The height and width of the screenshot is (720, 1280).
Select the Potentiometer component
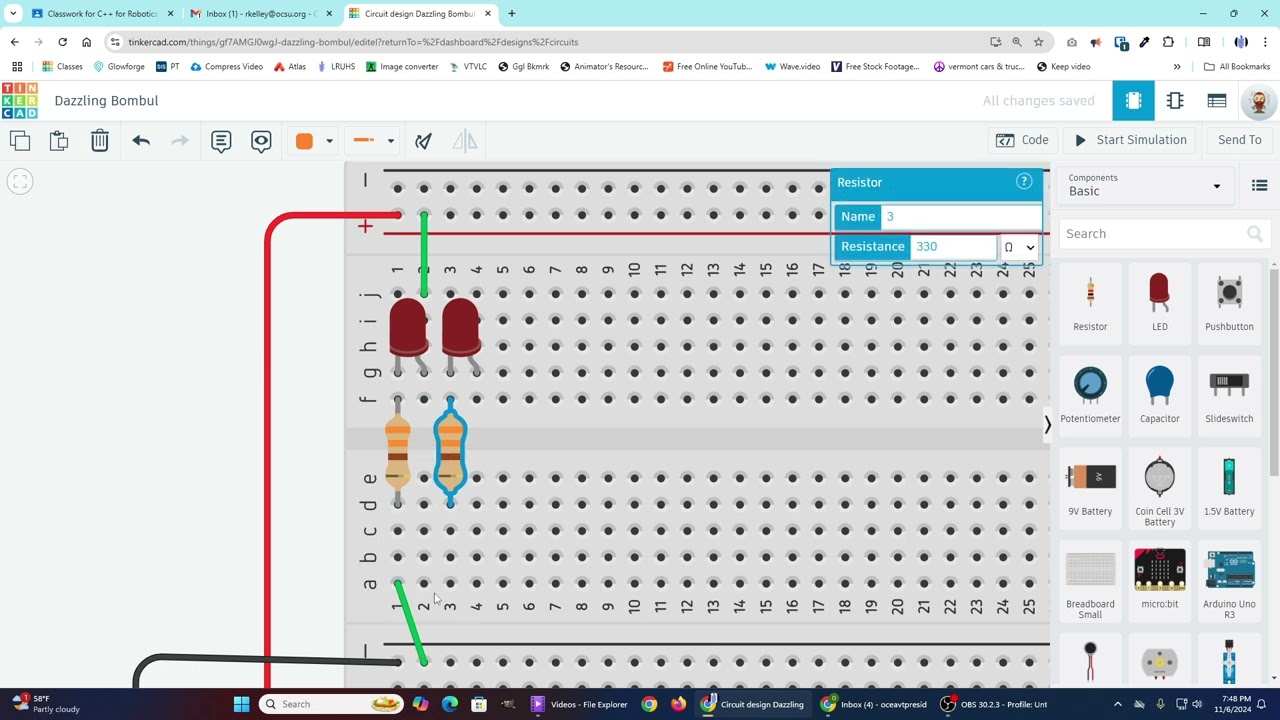click(x=1090, y=394)
